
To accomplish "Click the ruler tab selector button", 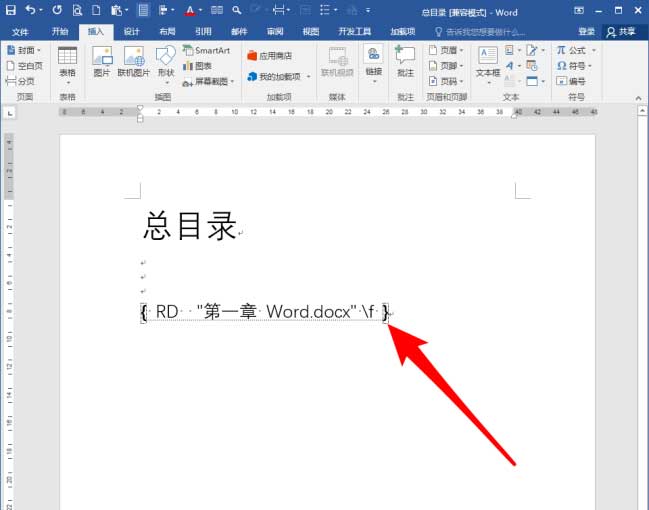I will click(x=10, y=113).
